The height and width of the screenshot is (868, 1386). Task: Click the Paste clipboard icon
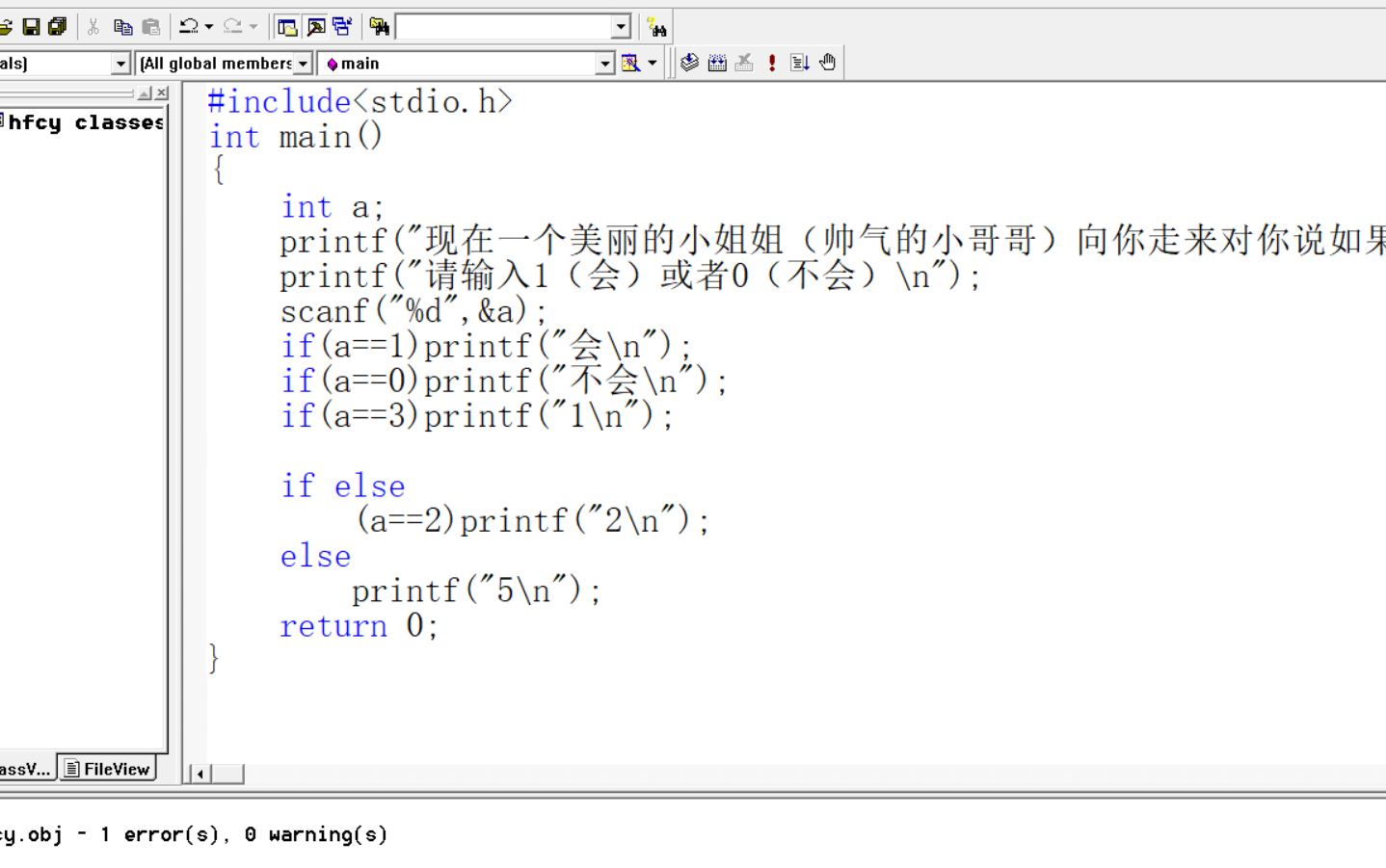click(150, 27)
